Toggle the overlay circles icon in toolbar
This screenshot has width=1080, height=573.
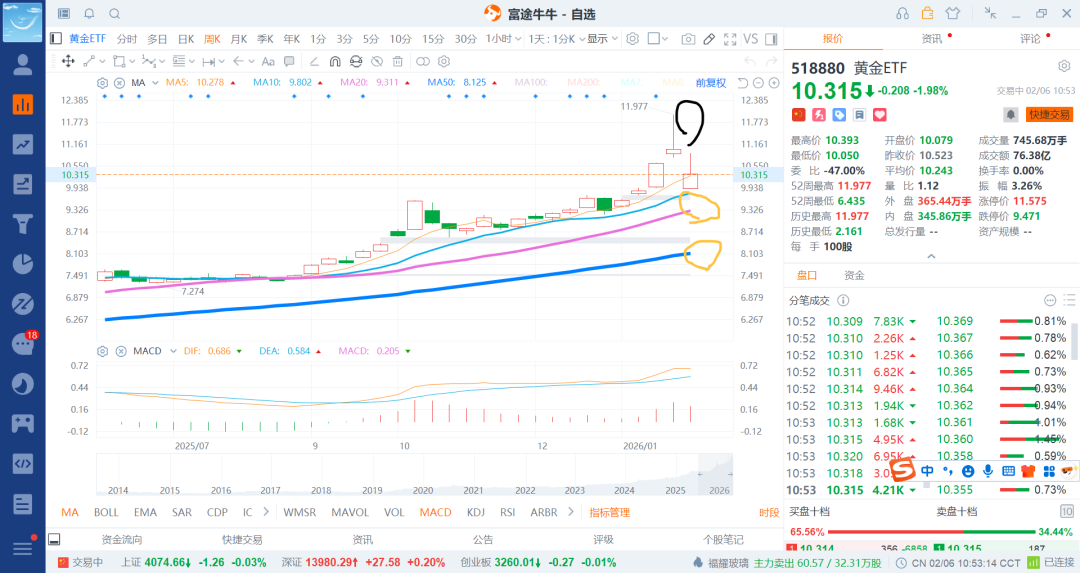coord(423,61)
